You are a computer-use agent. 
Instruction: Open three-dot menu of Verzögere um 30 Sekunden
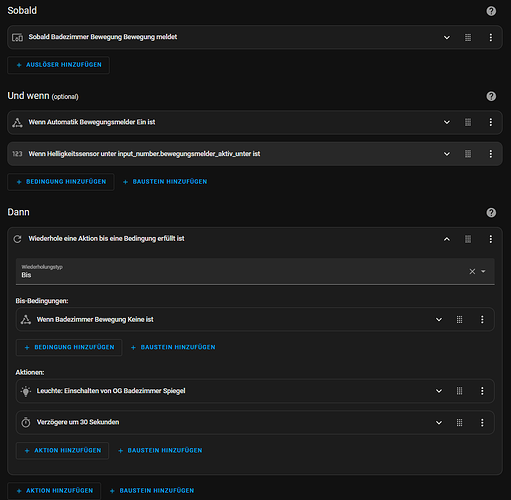(x=482, y=423)
